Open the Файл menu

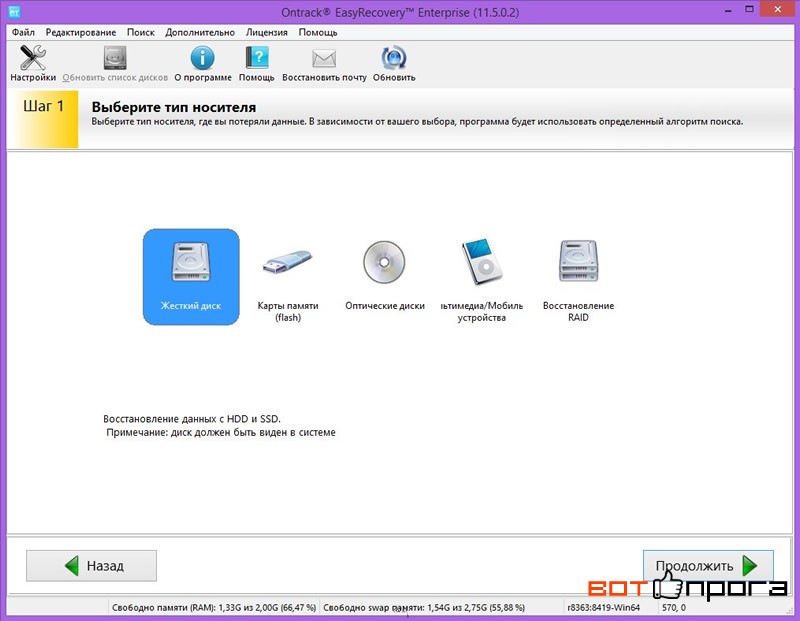[x=23, y=32]
